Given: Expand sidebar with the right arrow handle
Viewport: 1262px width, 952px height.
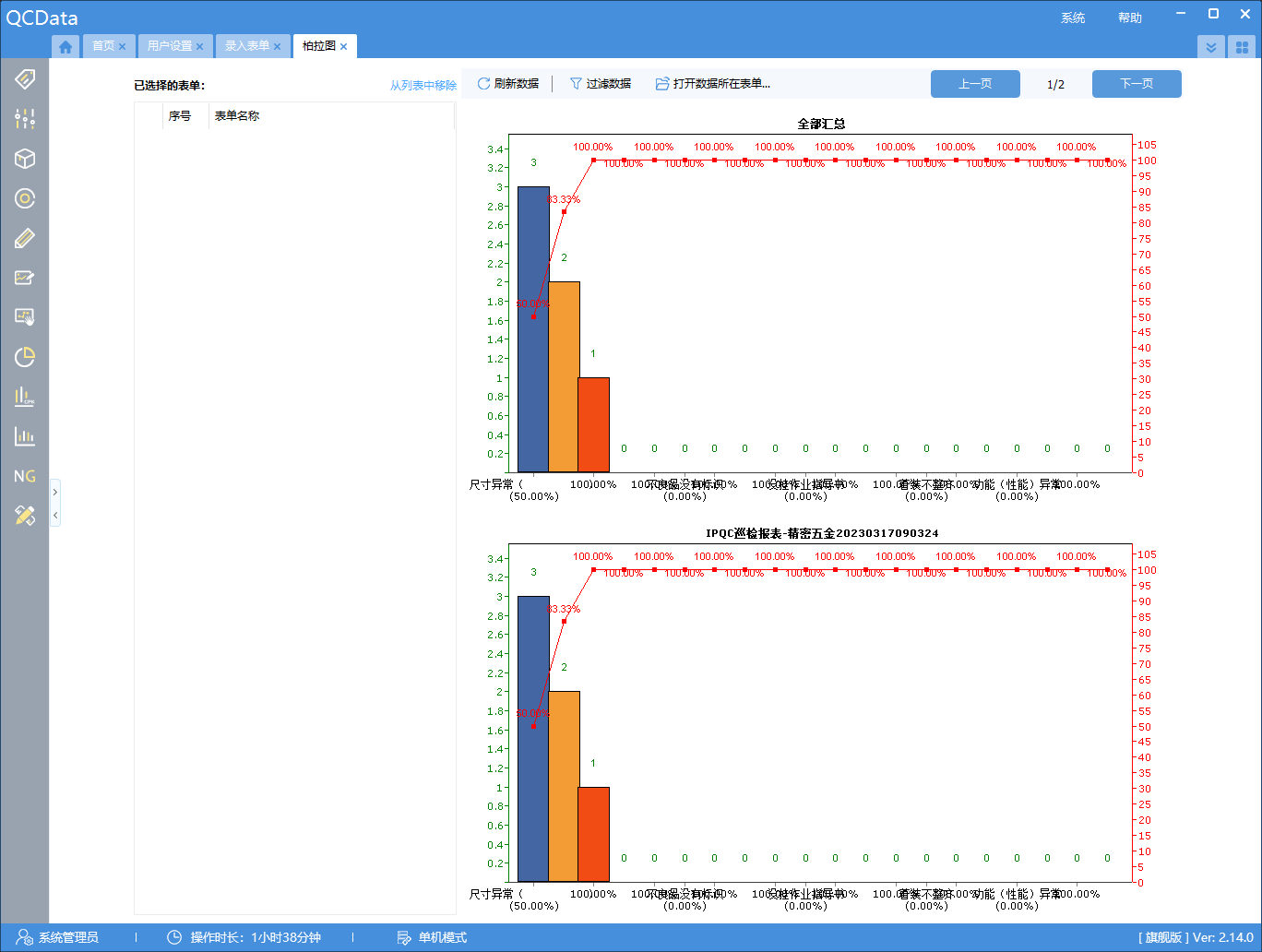Looking at the screenshot, I should tap(55, 493).
